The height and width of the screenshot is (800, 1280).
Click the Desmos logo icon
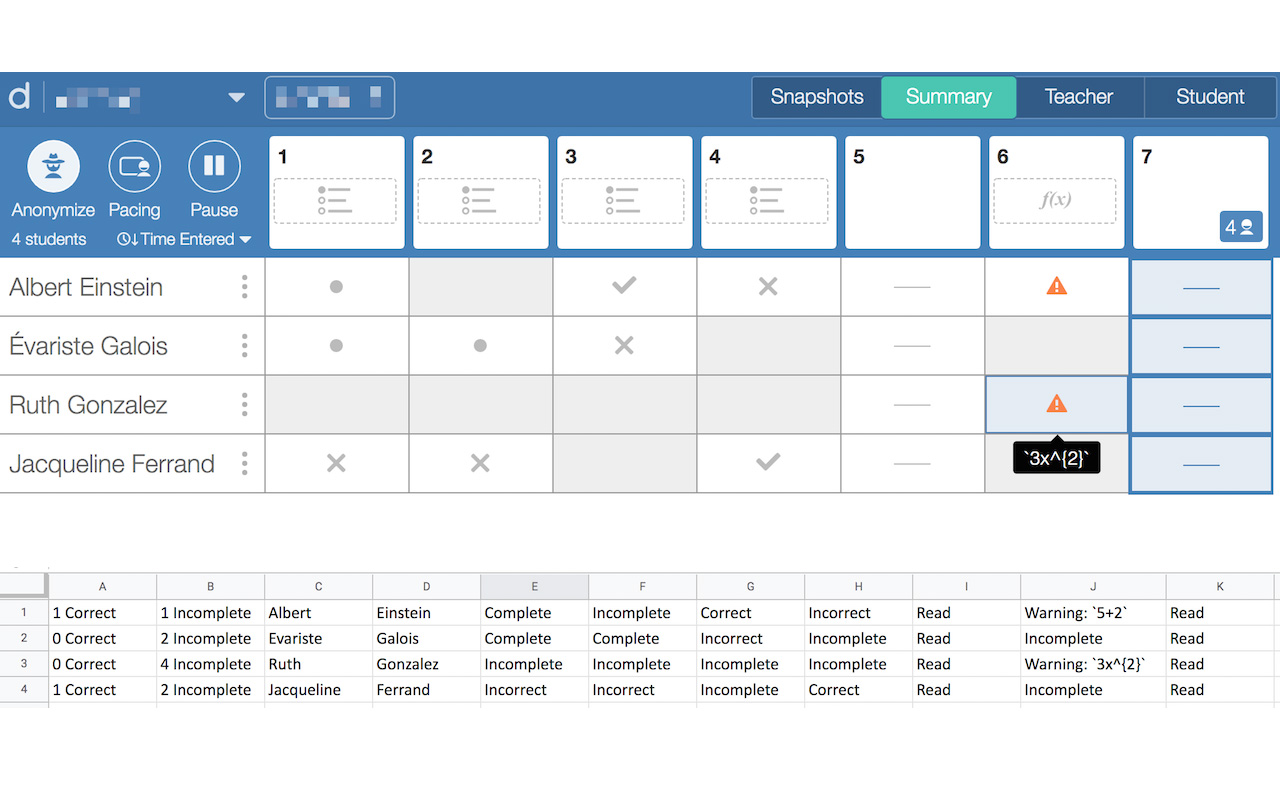pyautogui.click(x=18, y=96)
